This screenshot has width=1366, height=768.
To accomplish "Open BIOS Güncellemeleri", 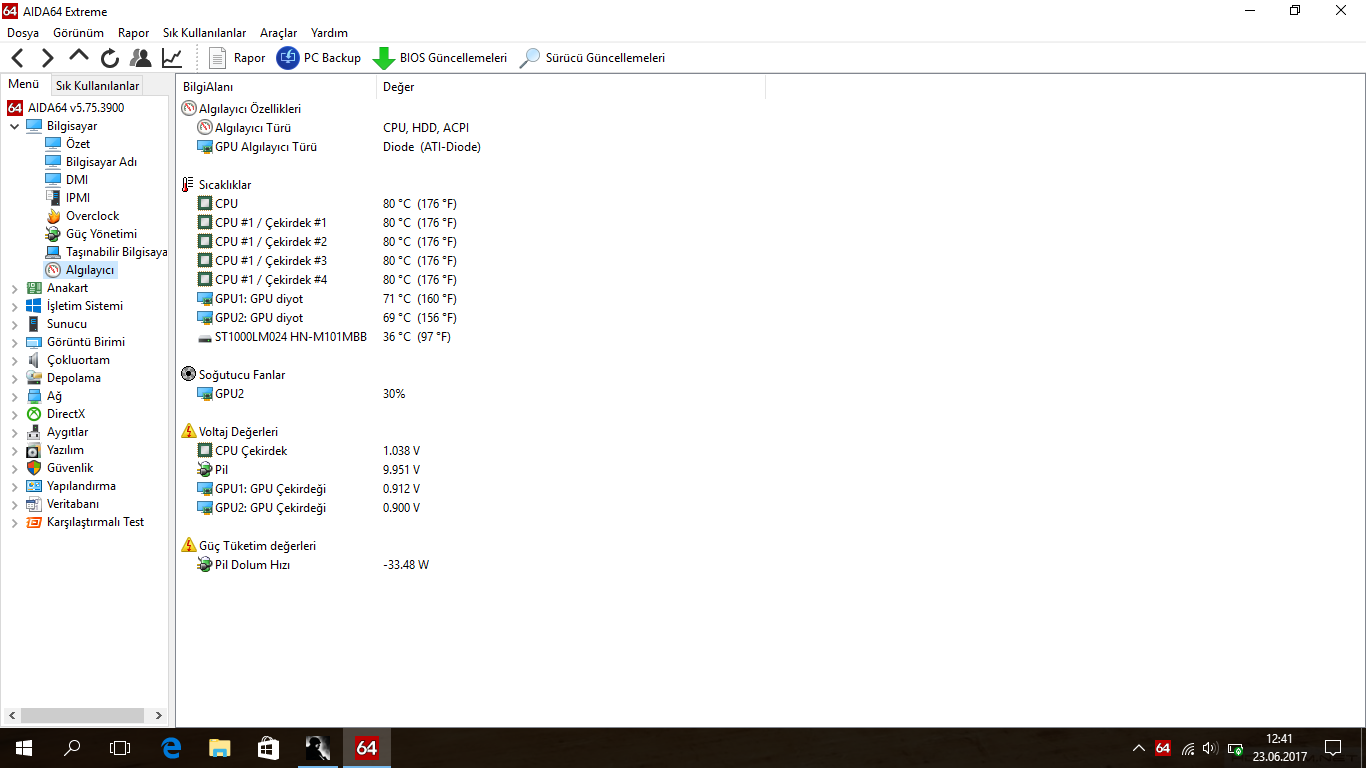I will pos(440,58).
